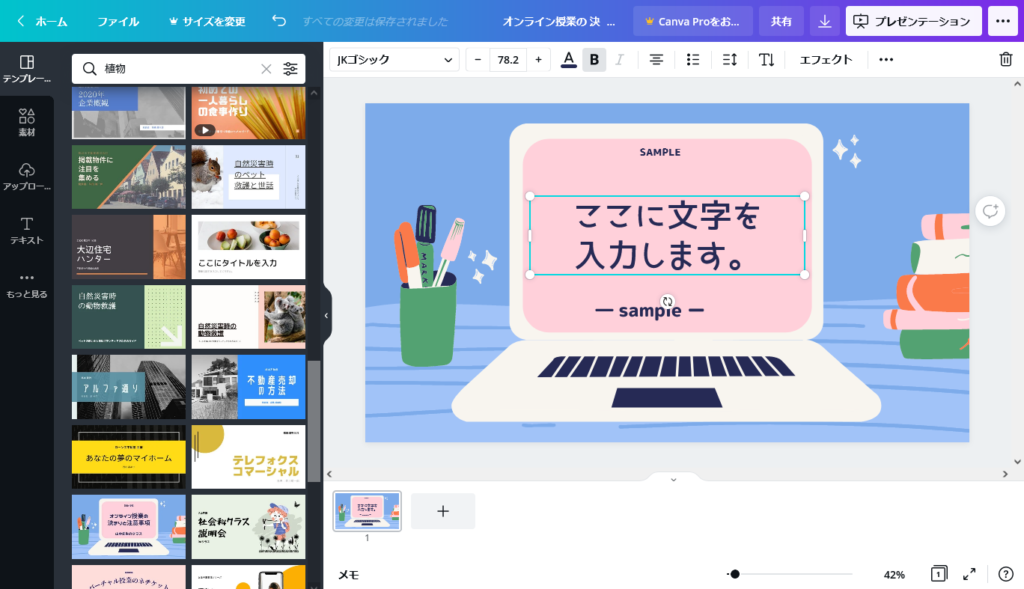This screenshot has width=1024, height=589.
Task: Open the 素材 elements tab
Action: pos(27,122)
